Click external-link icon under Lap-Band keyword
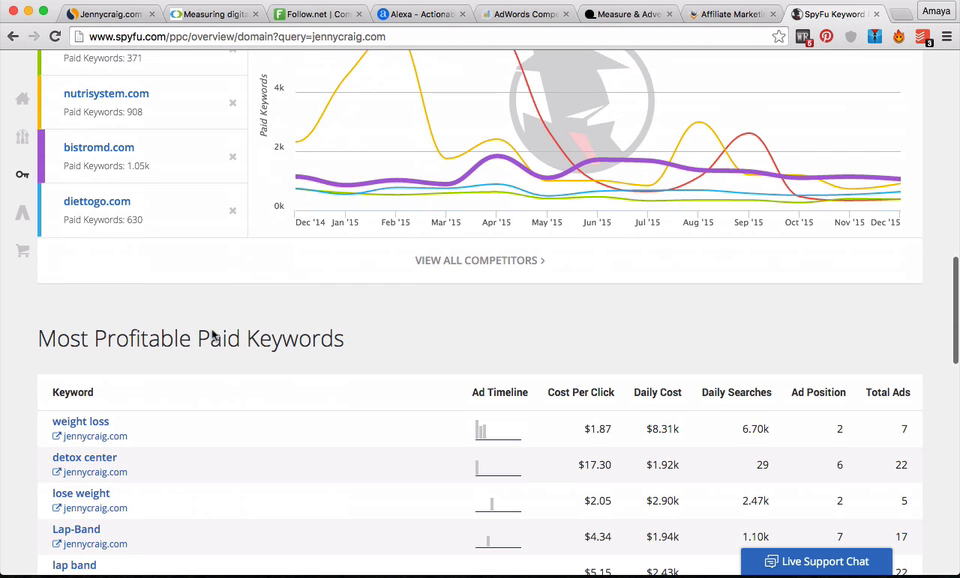 click(x=56, y=544)
